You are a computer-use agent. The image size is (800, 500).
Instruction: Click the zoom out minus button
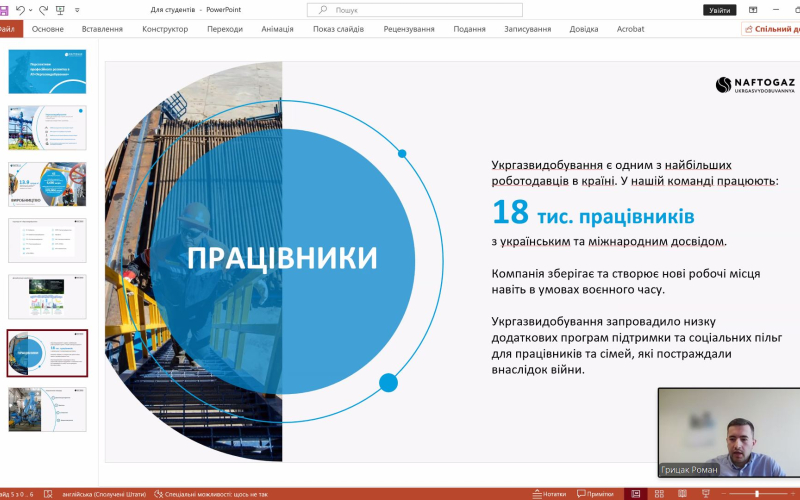pos(724,494)
